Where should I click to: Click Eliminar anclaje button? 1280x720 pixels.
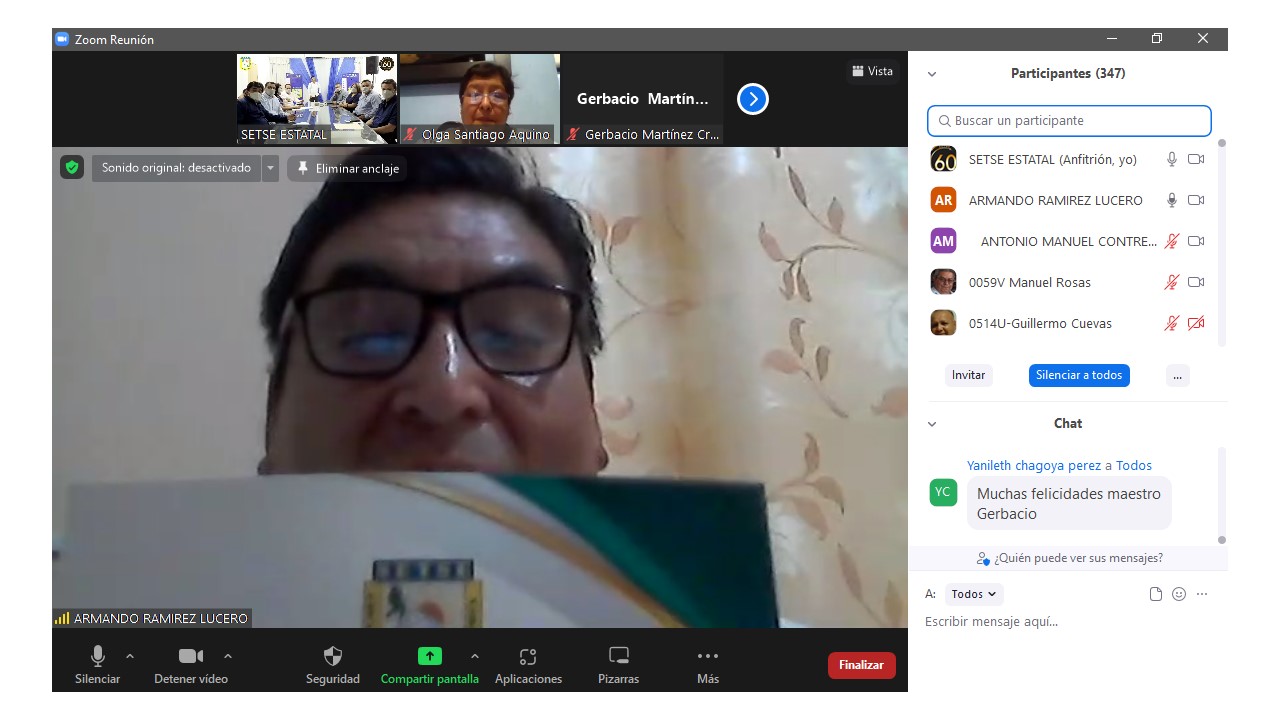(x=347, y=168)
